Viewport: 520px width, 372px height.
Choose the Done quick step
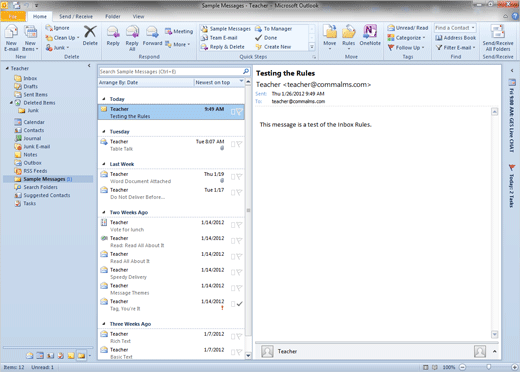click(266, 38)
